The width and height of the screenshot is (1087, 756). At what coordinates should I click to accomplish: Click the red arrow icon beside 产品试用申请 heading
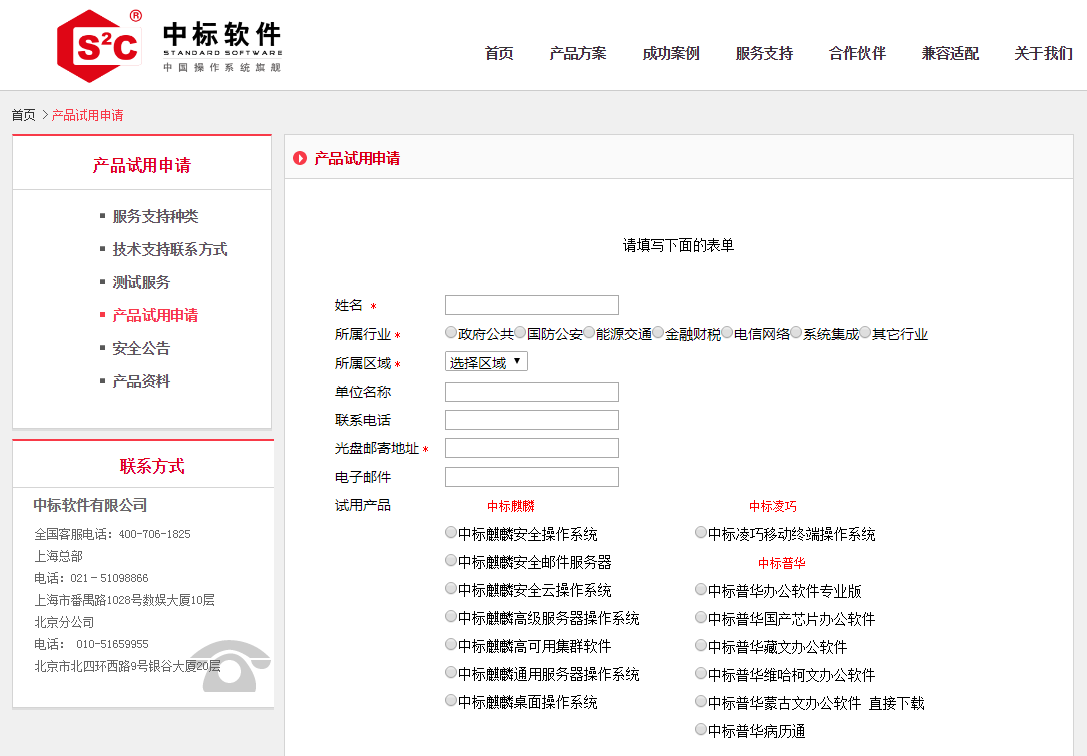(x=299, y=158)
